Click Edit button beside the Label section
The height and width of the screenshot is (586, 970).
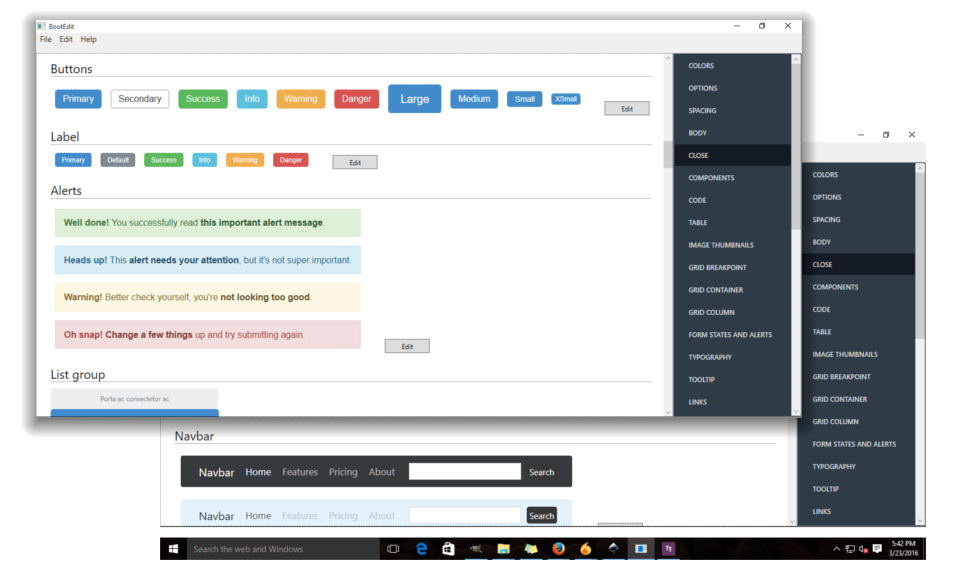coord(354,162)
